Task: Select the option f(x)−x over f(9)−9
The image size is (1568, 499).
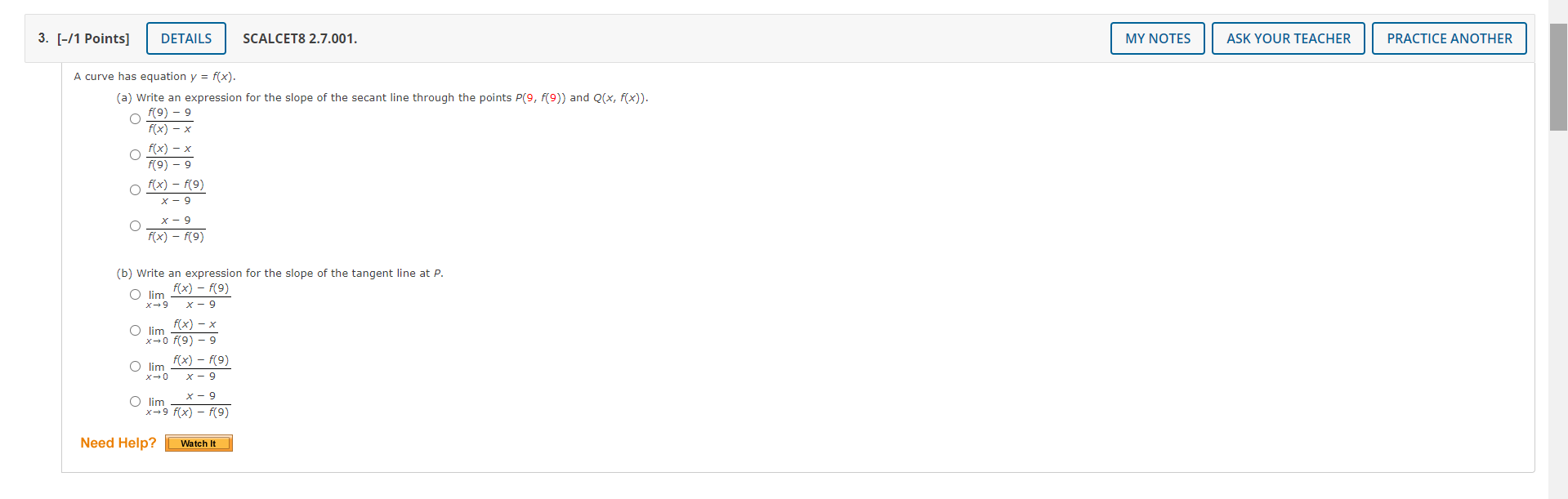Action: coord(135,154)
